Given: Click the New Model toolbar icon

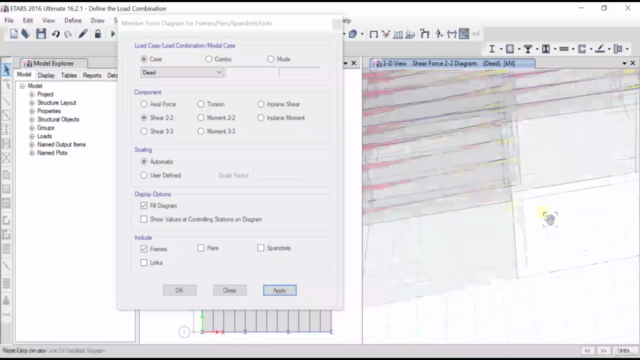Looking at the screenshot, I should (x=13, y=34).
